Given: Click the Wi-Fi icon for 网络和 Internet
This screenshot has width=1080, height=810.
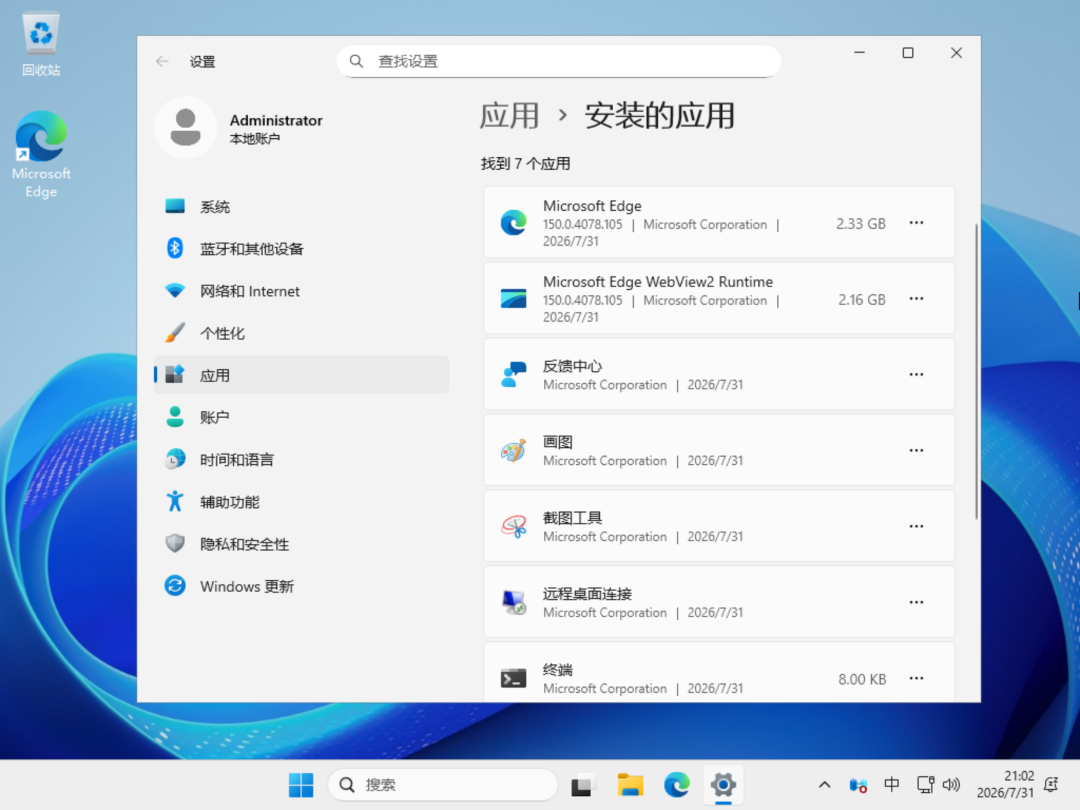Looking at the screenshot, I should (175, 291).
